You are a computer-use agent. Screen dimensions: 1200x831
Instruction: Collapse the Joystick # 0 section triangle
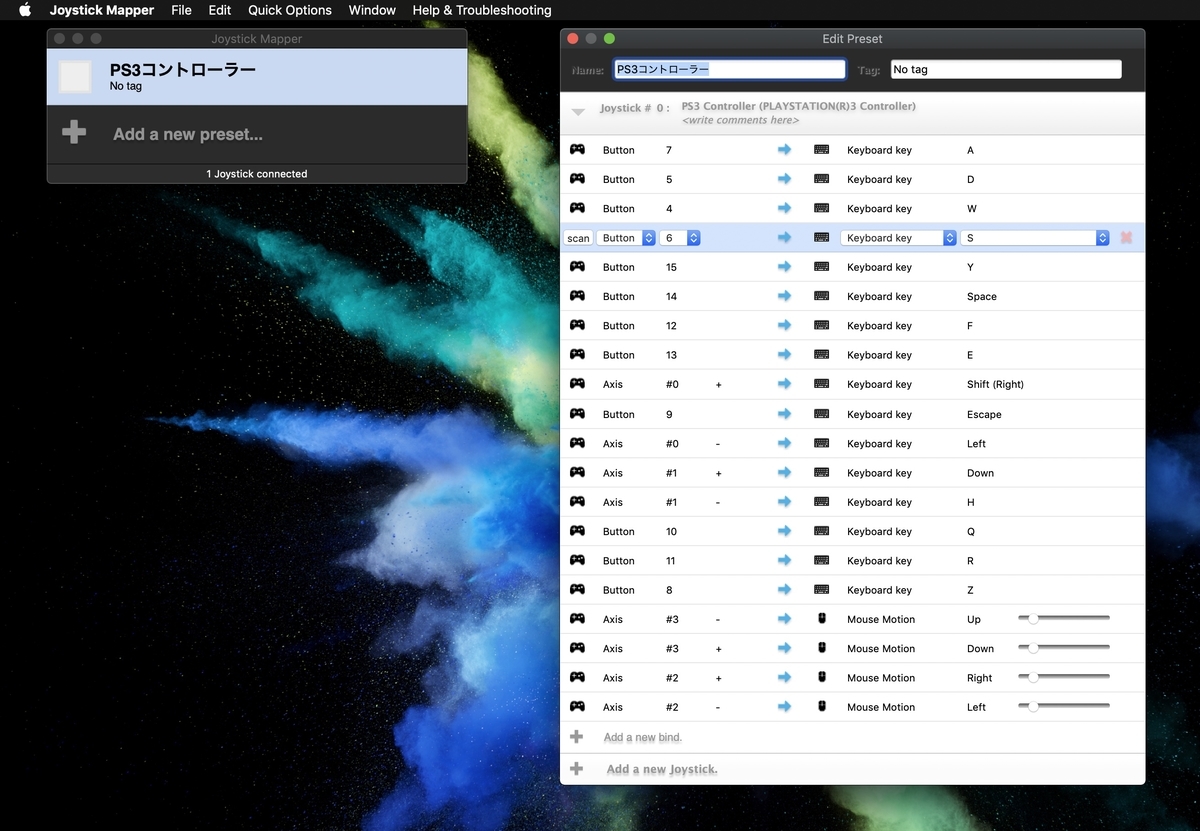point(578,112)
